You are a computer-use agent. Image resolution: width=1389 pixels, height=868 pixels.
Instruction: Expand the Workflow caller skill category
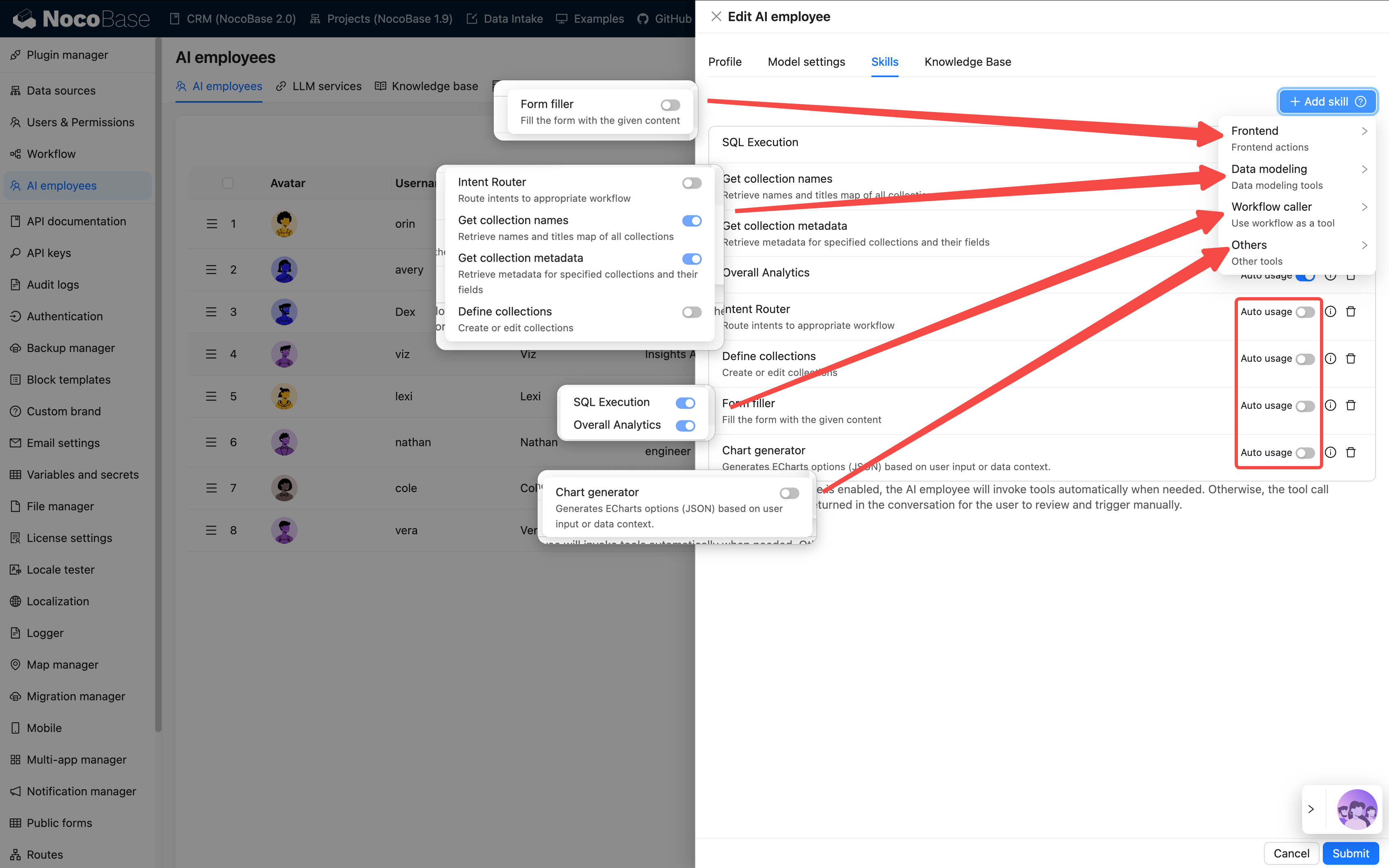1271,207
